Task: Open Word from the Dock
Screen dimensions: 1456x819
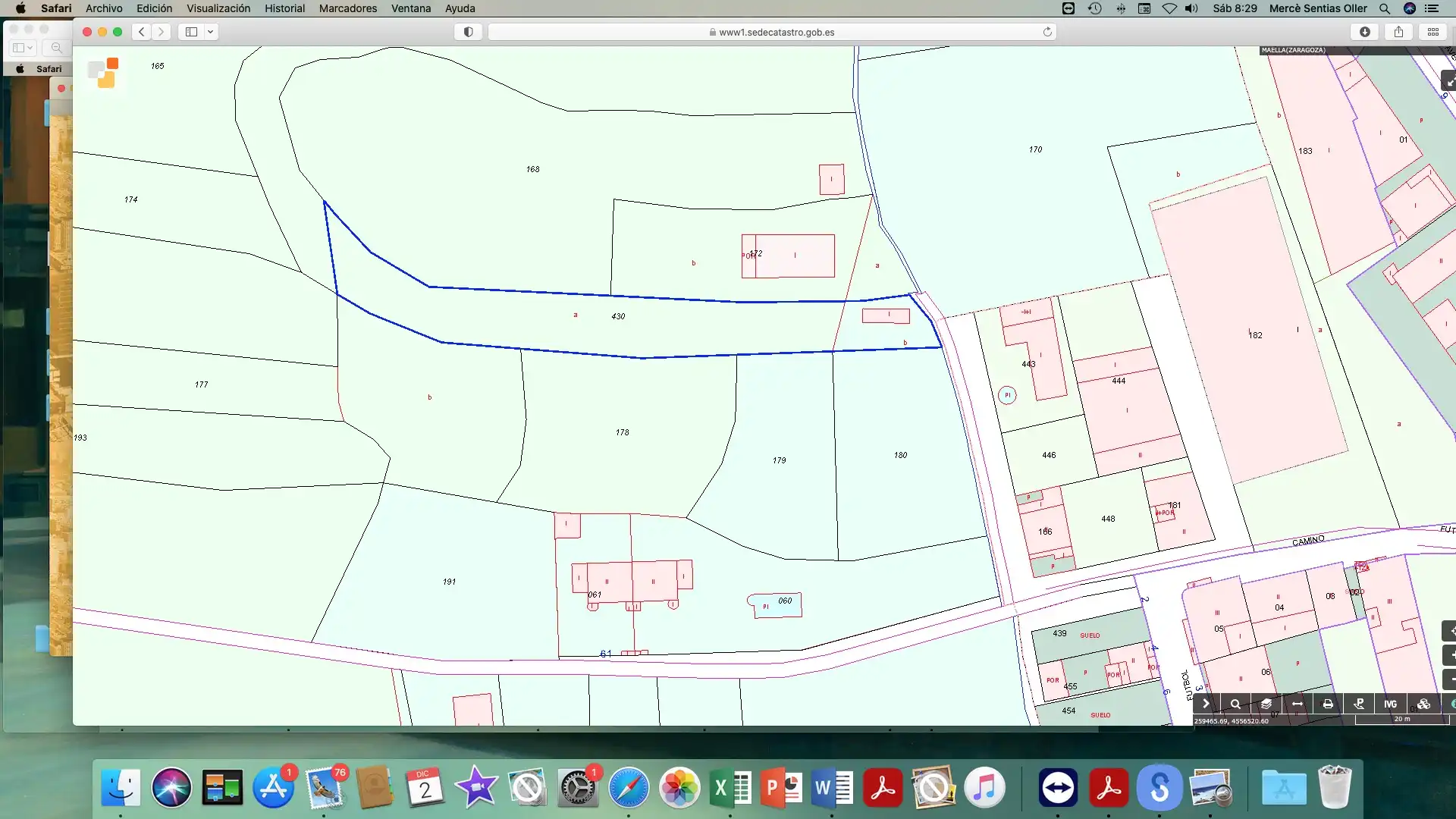Action: point(832,788)
